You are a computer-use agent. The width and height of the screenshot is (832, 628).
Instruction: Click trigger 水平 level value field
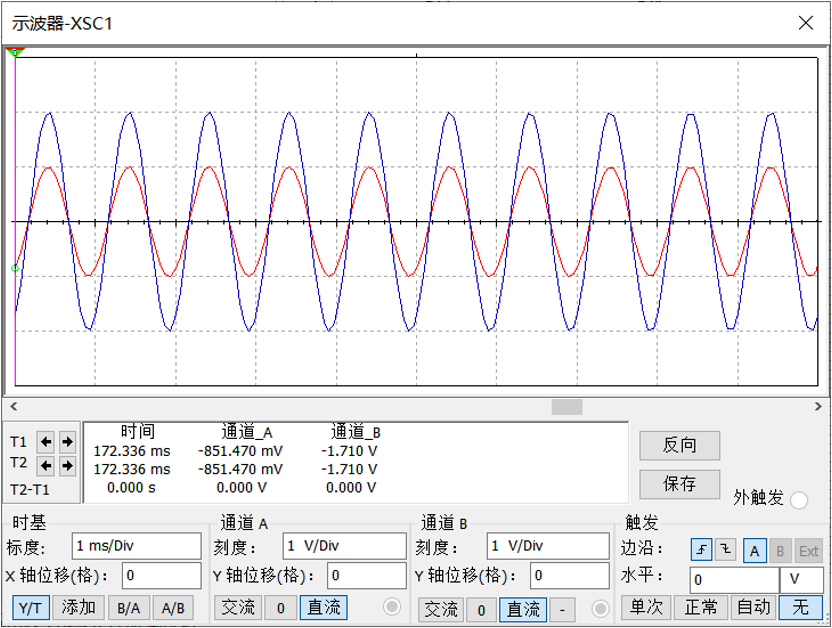pos(734,580)
